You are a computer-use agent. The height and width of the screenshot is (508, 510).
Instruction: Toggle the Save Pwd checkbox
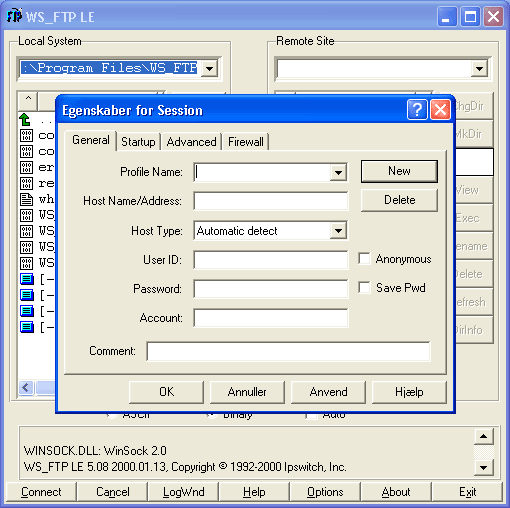tap(364, 287)
